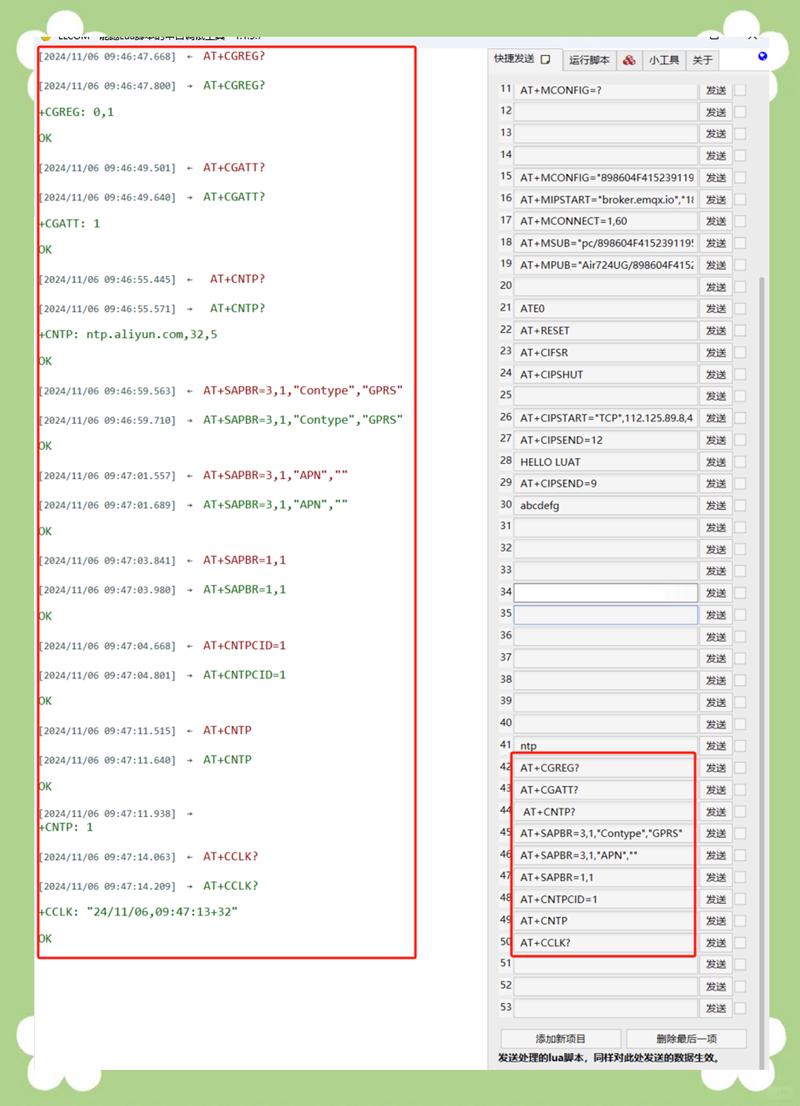Tick the checkbox for row 50 AT+CCLK?
Screen dimensions: 800x1106
coord(740,942)
